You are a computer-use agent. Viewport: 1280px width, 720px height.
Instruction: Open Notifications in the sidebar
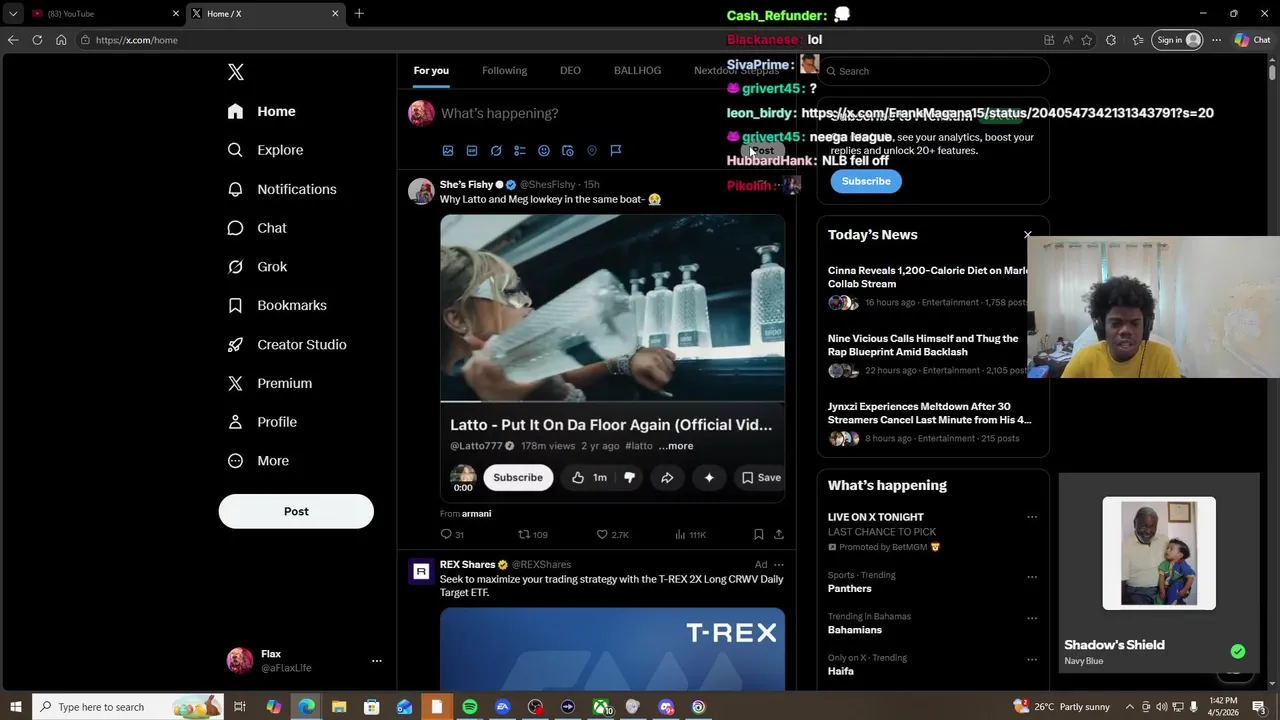coord(282,189)
